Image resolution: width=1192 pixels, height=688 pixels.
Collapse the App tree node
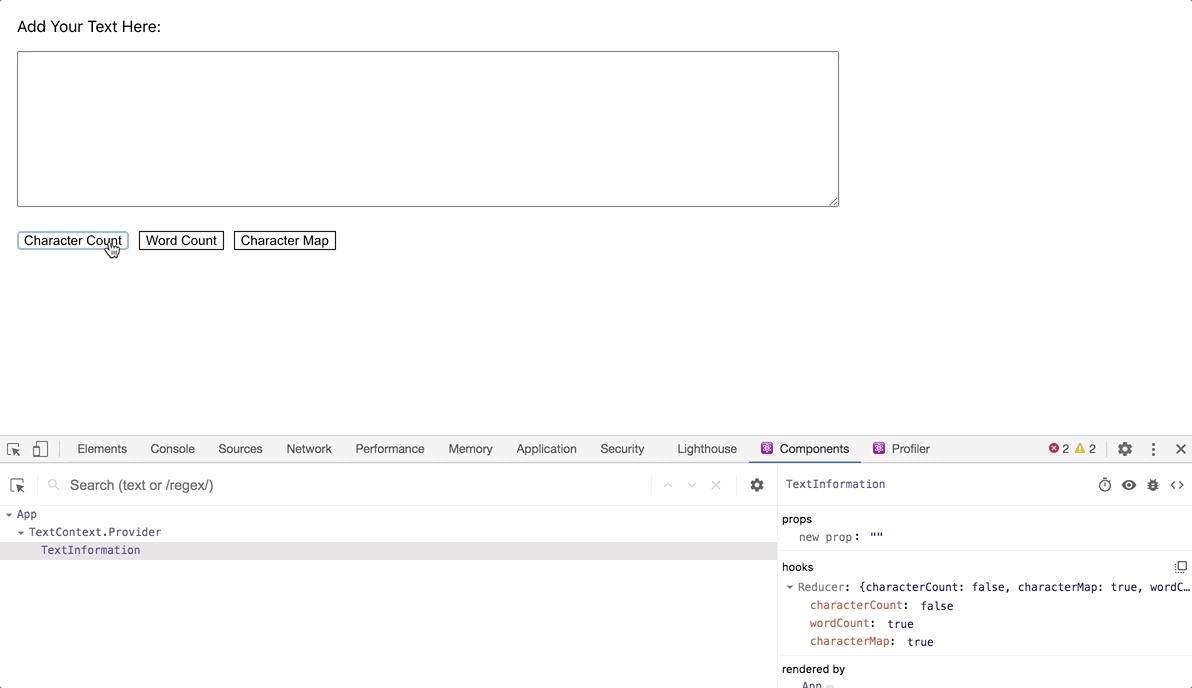[x=9, y=515]
